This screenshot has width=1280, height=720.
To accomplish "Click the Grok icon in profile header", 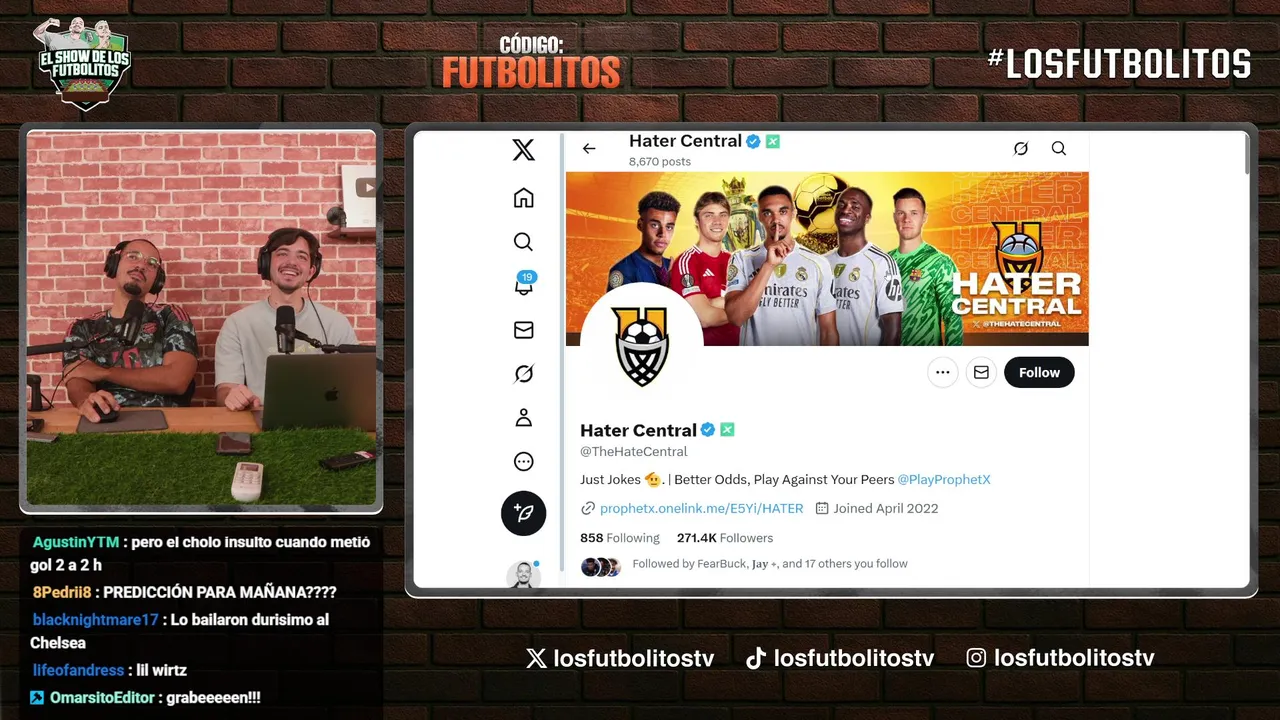I will [1020, 148].
